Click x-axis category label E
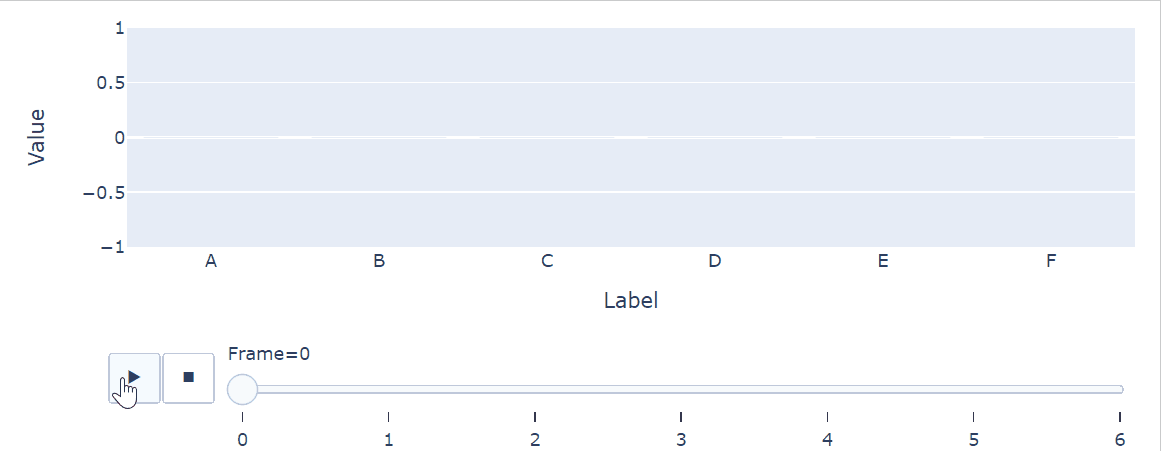The height and width of the screenshot is (451, 1161). point(882,262)
